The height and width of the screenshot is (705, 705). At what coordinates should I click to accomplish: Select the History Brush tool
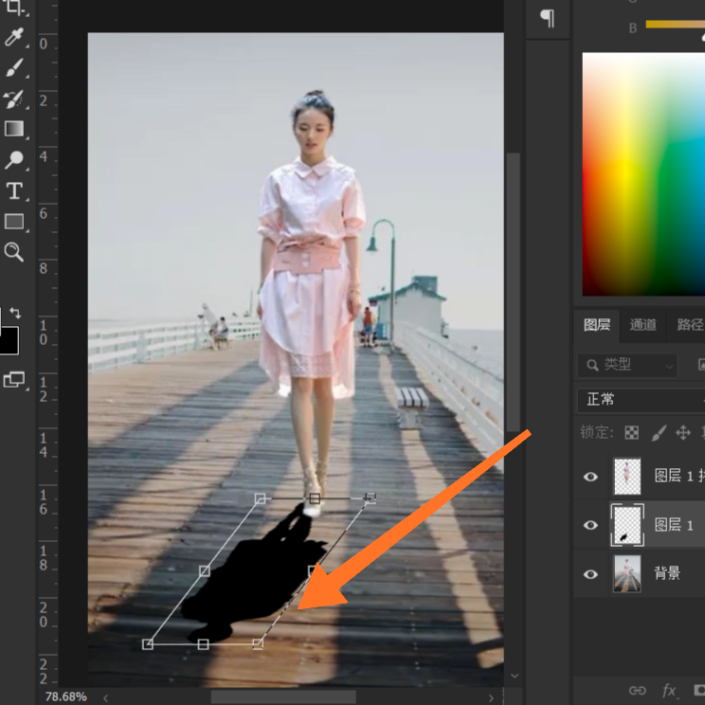click(14, 99)
